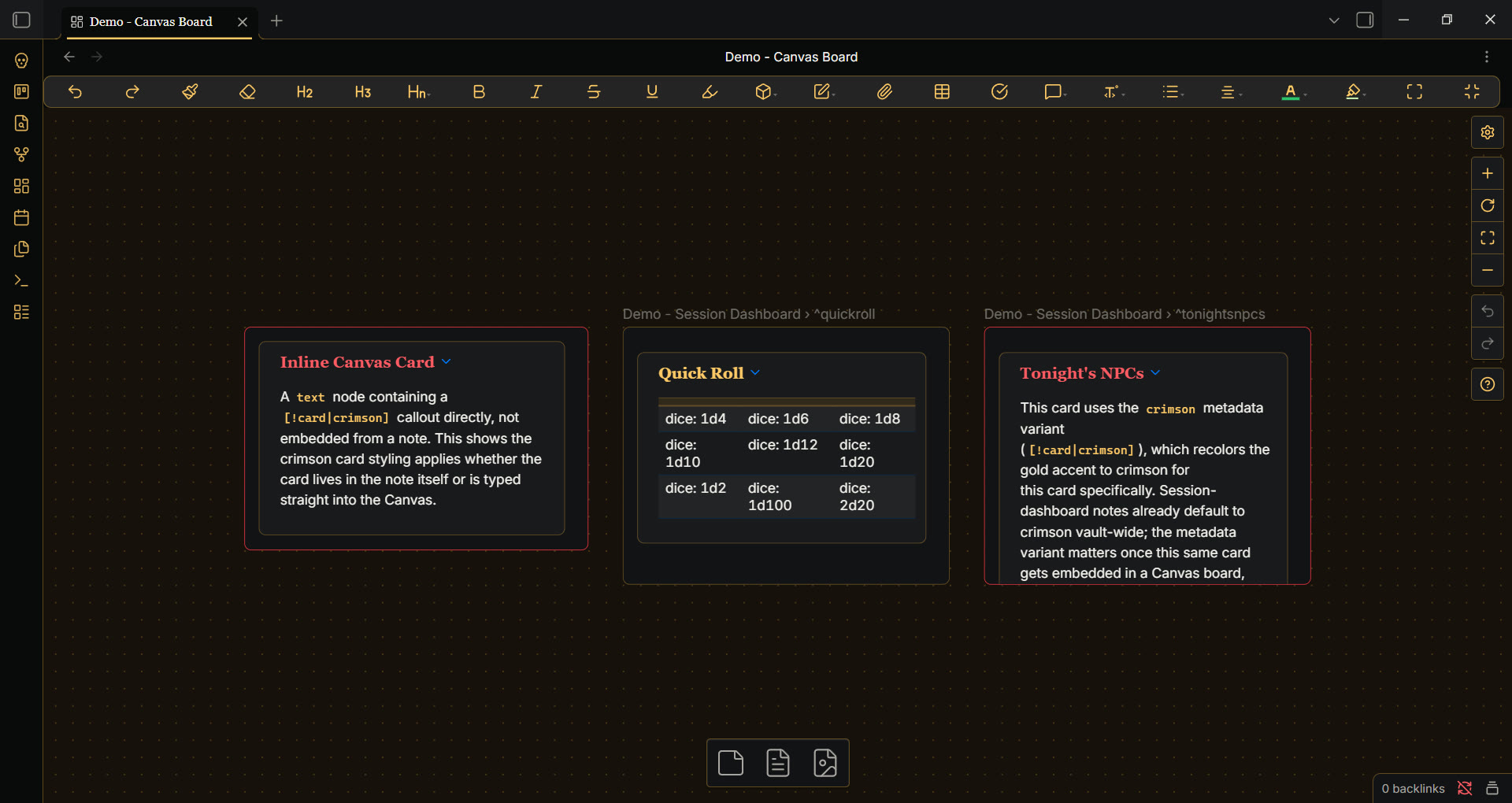Click the highlighter marker icon

(710, 92)
